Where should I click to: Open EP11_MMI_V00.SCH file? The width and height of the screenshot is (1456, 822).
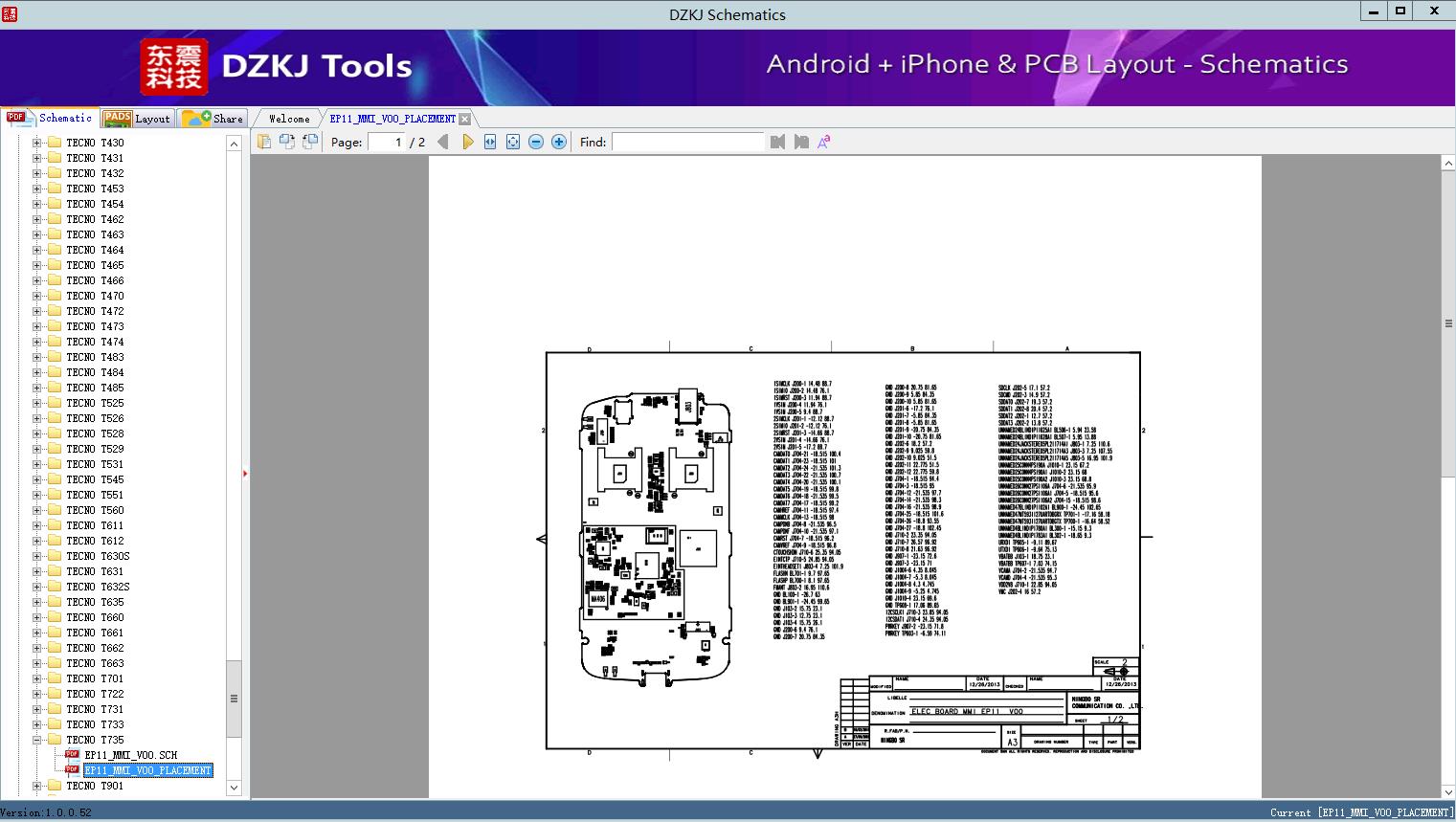130,755
